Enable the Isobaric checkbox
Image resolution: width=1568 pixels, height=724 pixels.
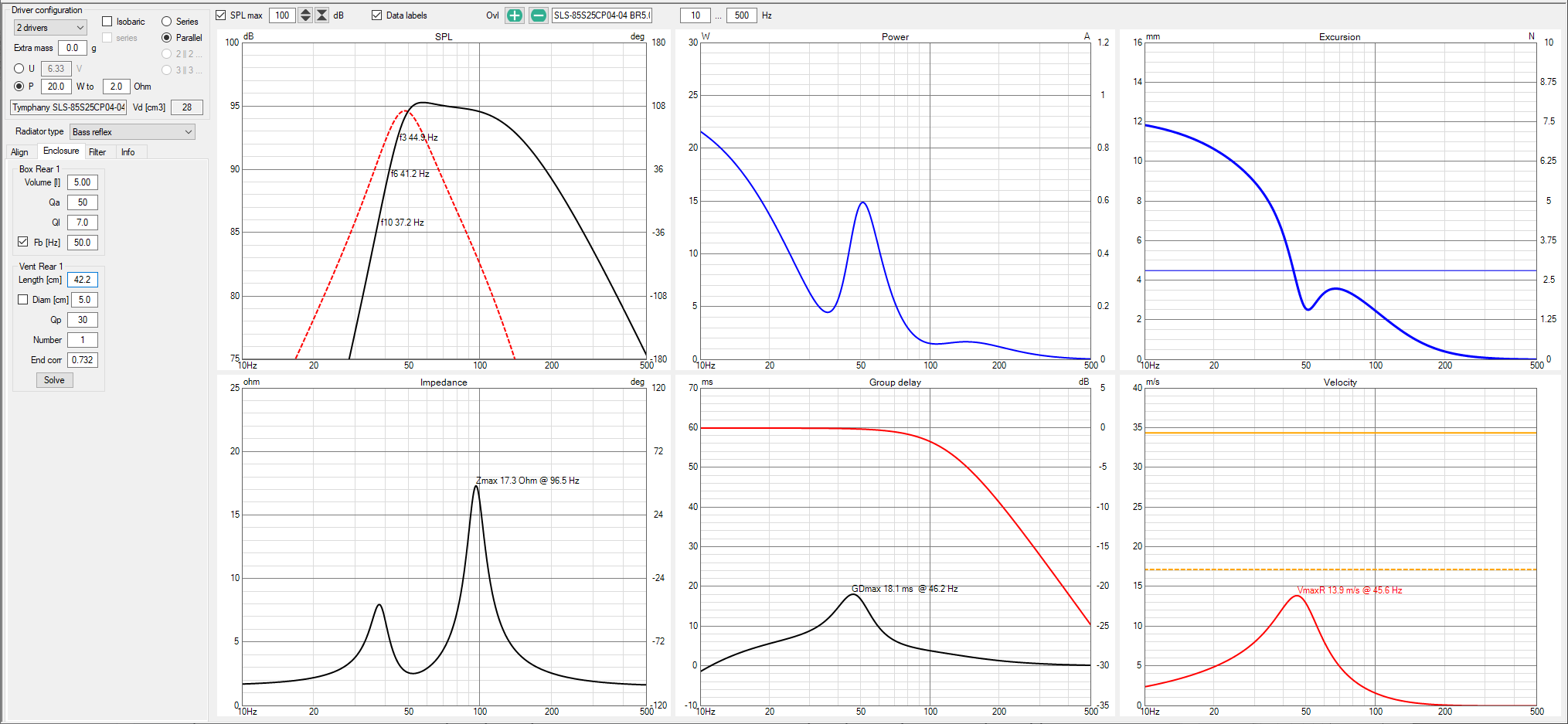107,22
